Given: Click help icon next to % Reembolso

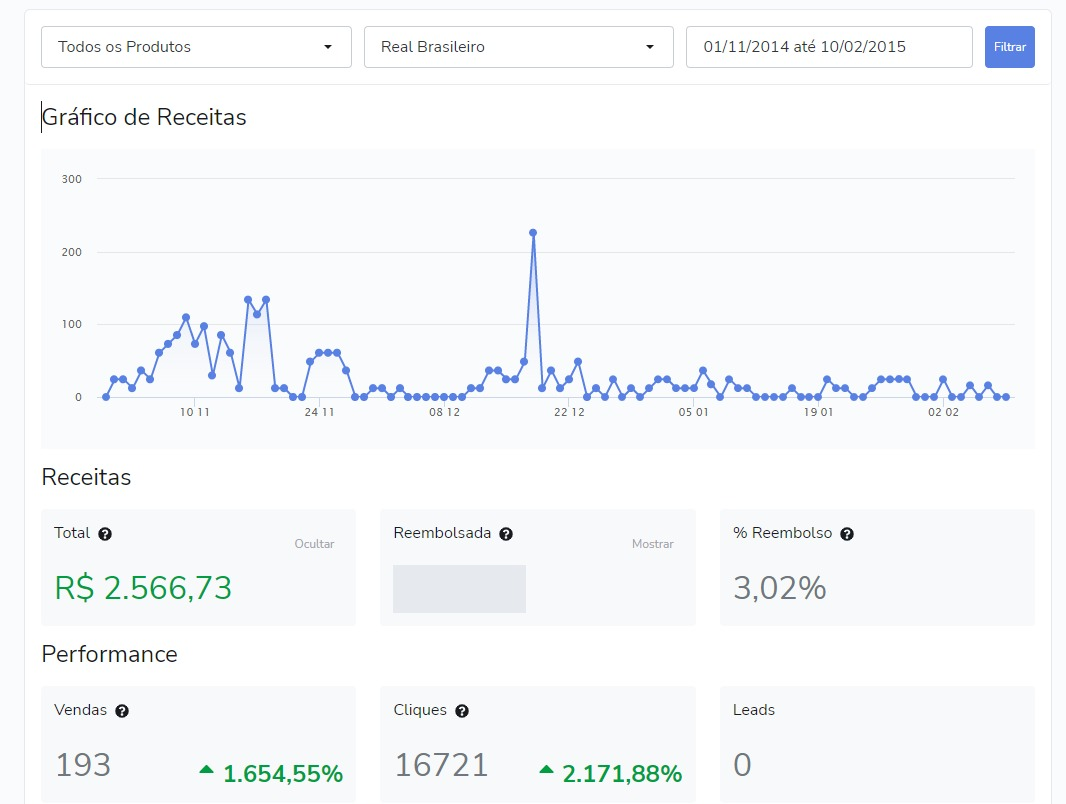Looking at the screenshot, I should (x=847, y=534).
